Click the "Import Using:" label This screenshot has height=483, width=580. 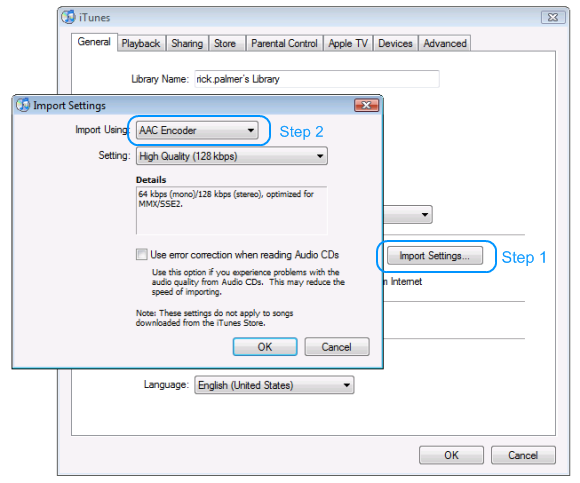(102, 130)
